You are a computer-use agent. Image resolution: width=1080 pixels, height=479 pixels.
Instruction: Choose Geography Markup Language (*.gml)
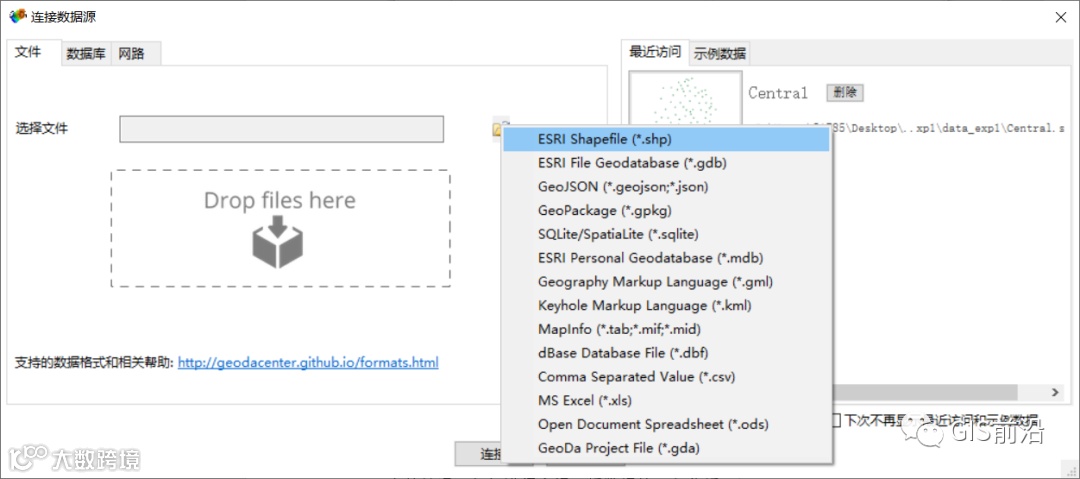point(666,282)
